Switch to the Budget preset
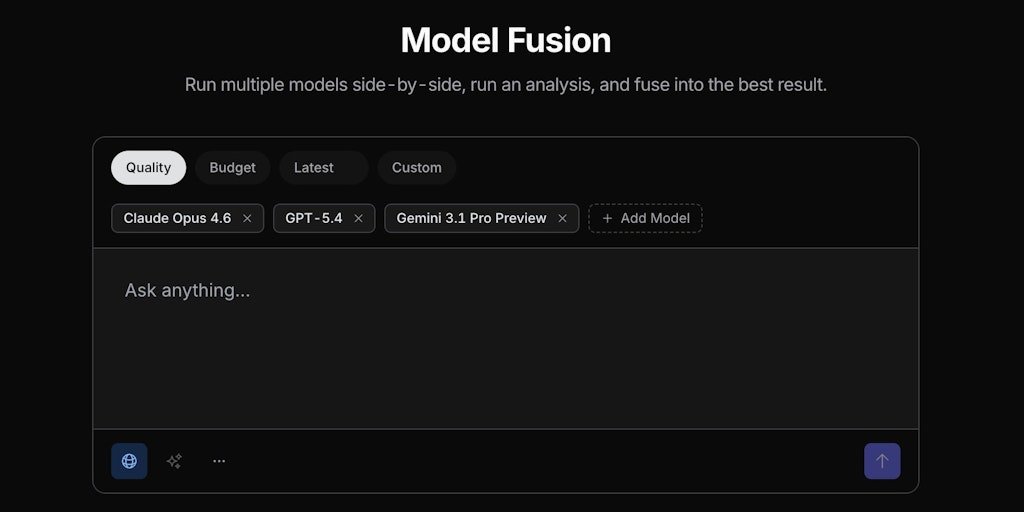The height and width of the screenshot is (512, 1024). (x=232, y=168)
